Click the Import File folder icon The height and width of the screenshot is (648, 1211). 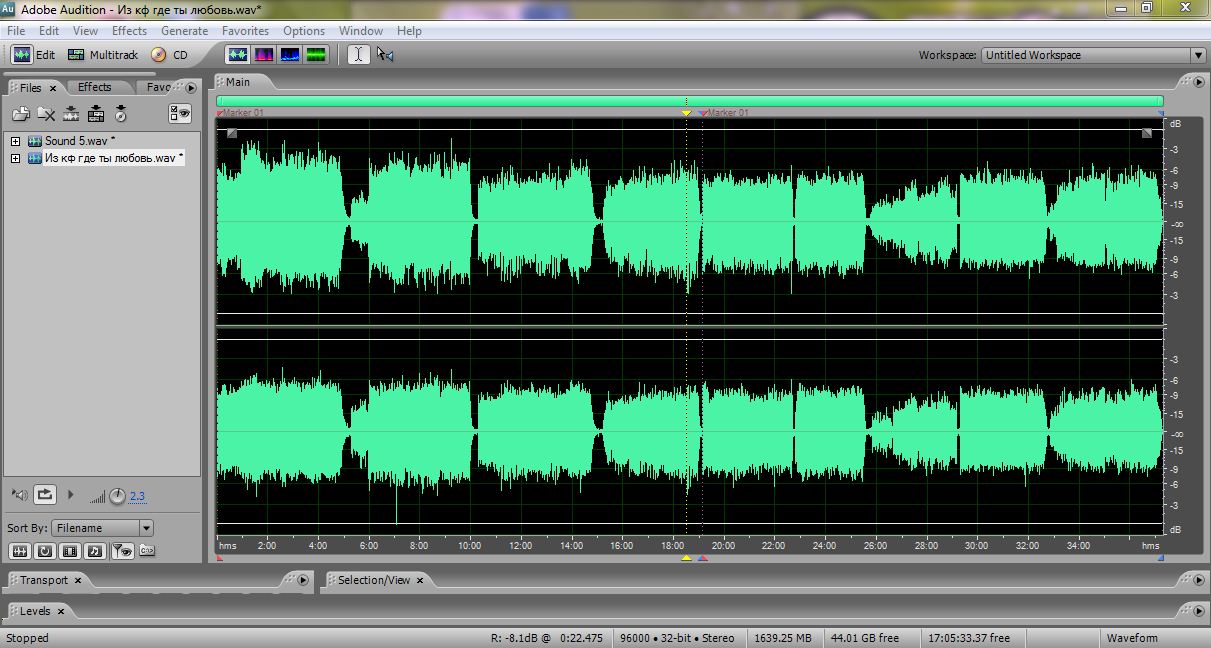(x=20, y=114)
